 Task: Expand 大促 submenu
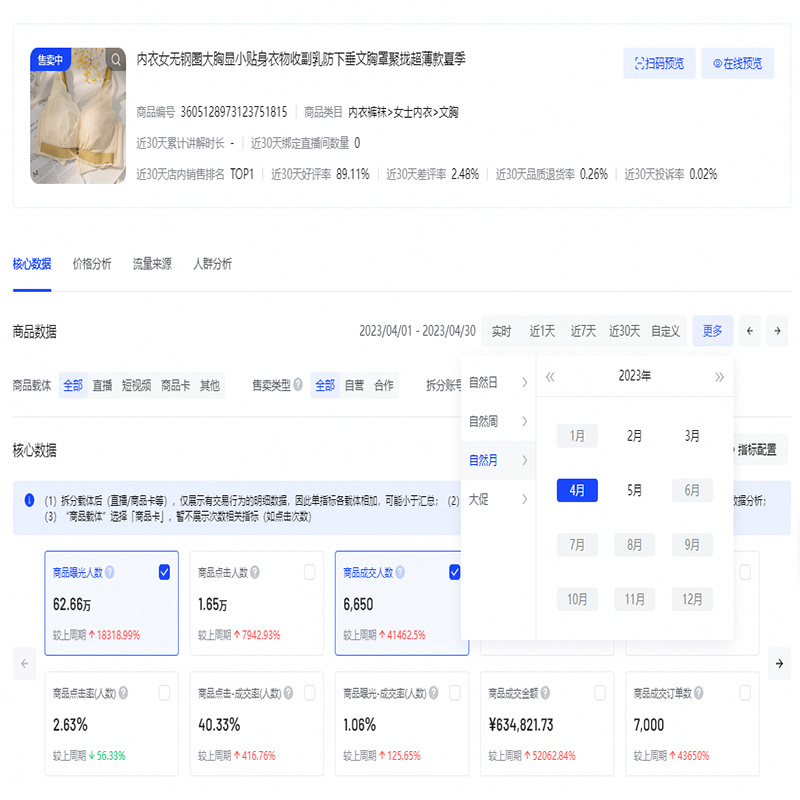[498, 499]
